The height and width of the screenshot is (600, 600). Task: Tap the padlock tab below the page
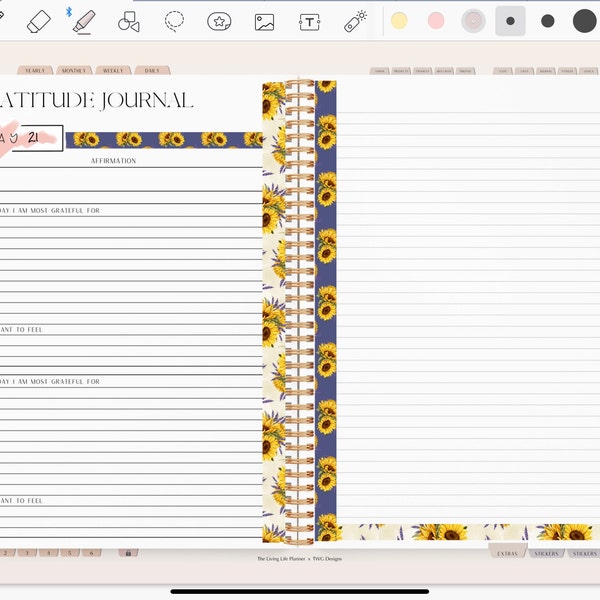(x=128, y=553)
